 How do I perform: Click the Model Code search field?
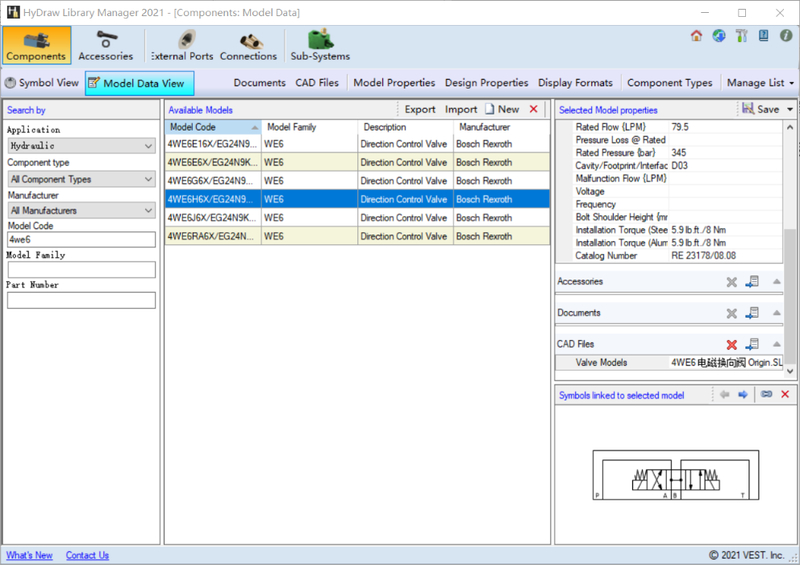click(x=81, y=239)
